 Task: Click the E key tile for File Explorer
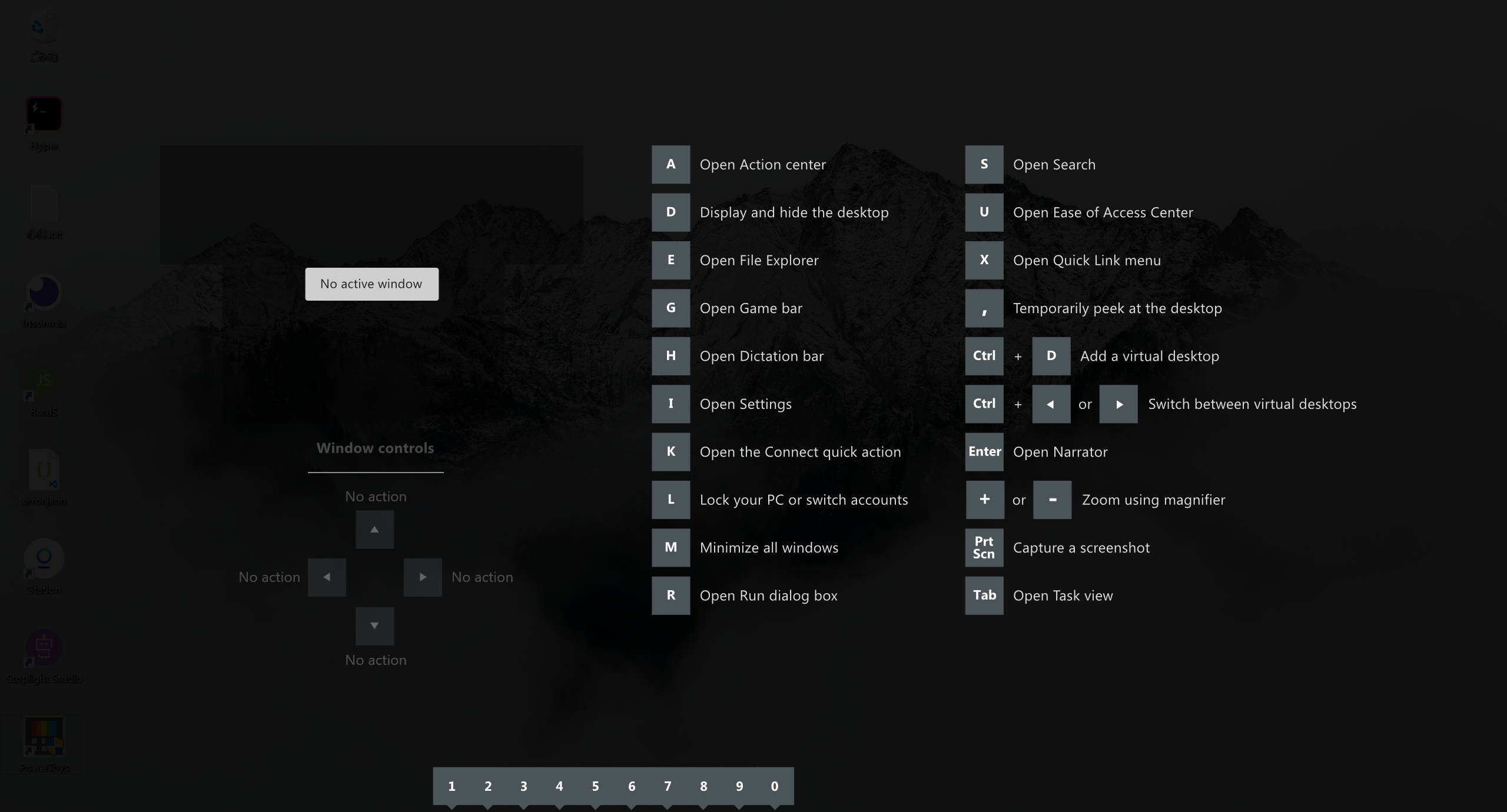(x=670, y=260)
